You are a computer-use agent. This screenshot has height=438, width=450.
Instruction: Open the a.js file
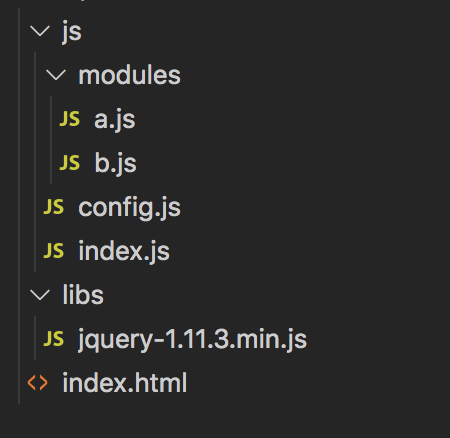pos(115,120)
